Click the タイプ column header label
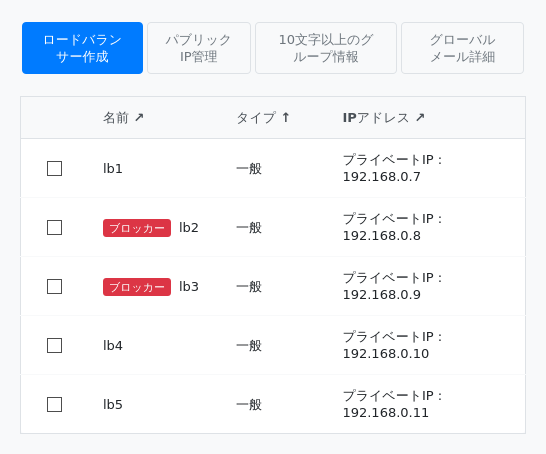 tap(256, 118)
